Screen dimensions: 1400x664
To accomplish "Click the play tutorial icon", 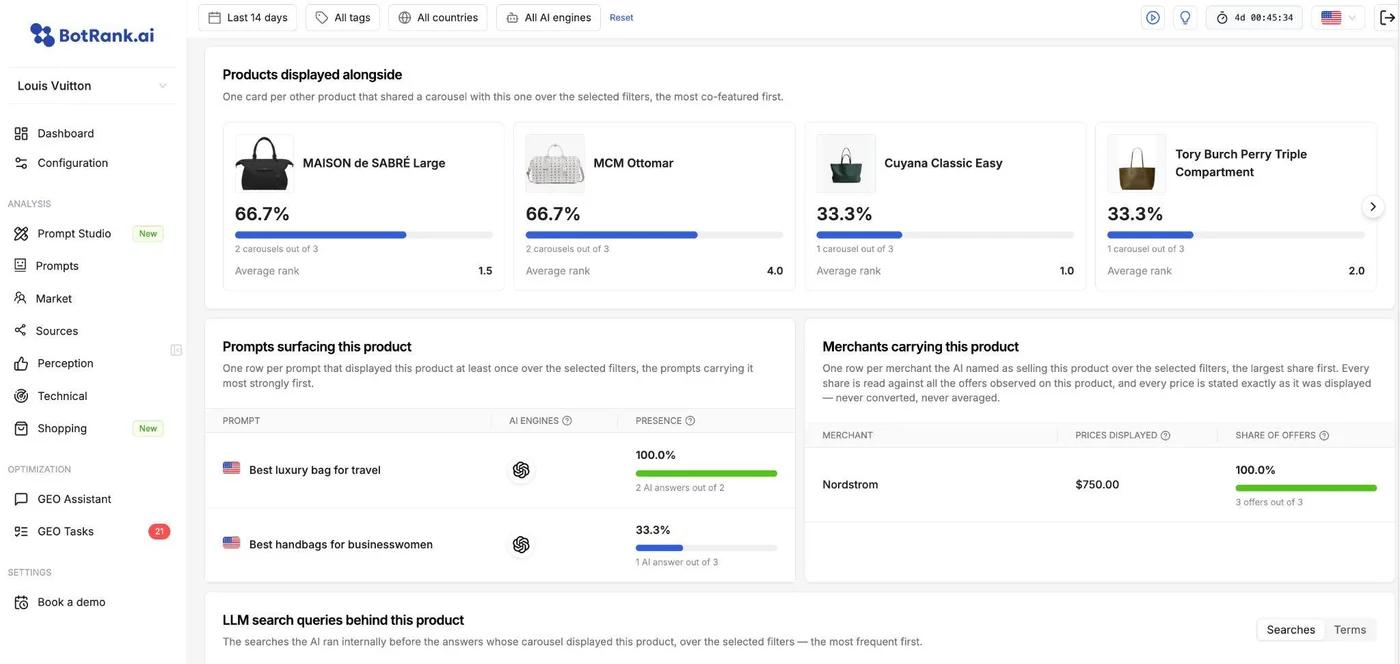I will 1153,17.
